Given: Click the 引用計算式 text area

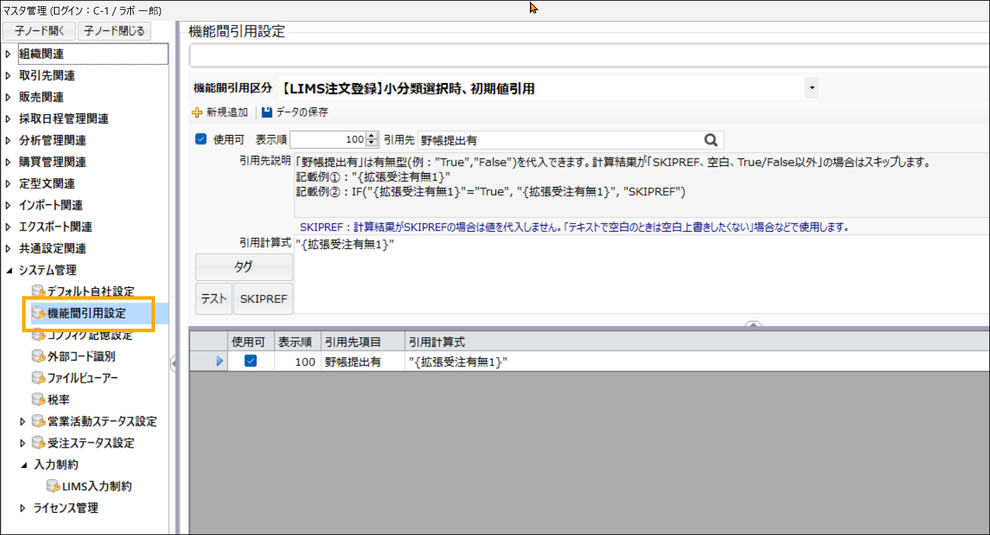Looking at the screenshot, I should point(641,275).
